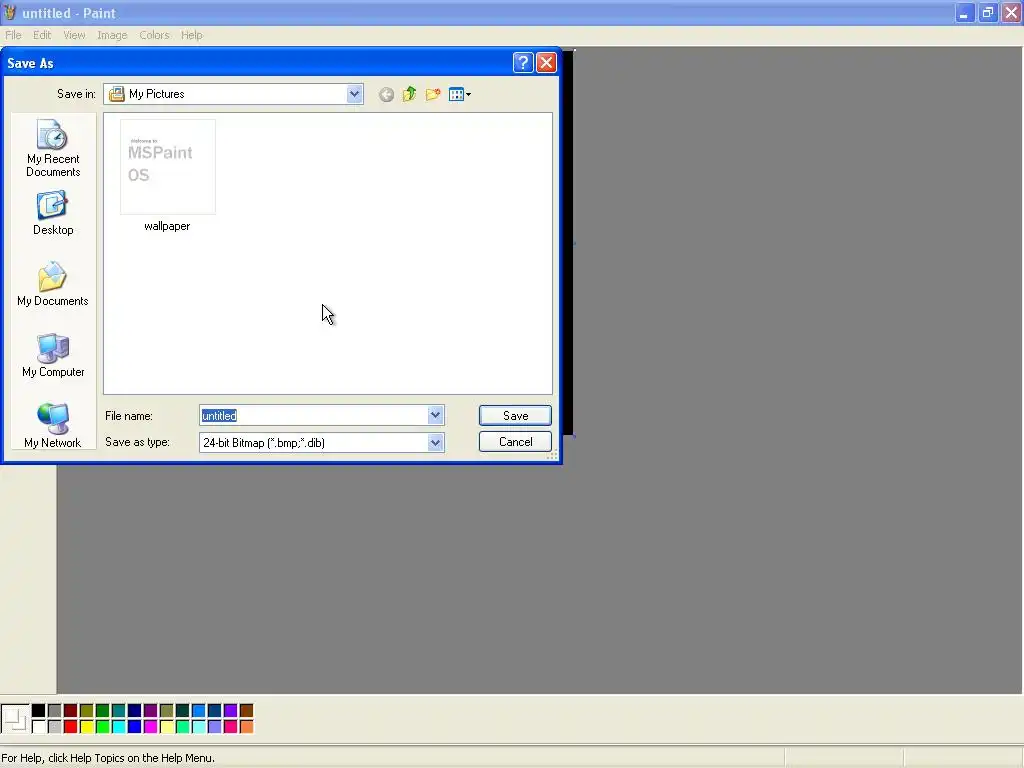This screenshot has width=1024, height=768.
Task: Pick the brown color swatch
Action: (246, 711)
